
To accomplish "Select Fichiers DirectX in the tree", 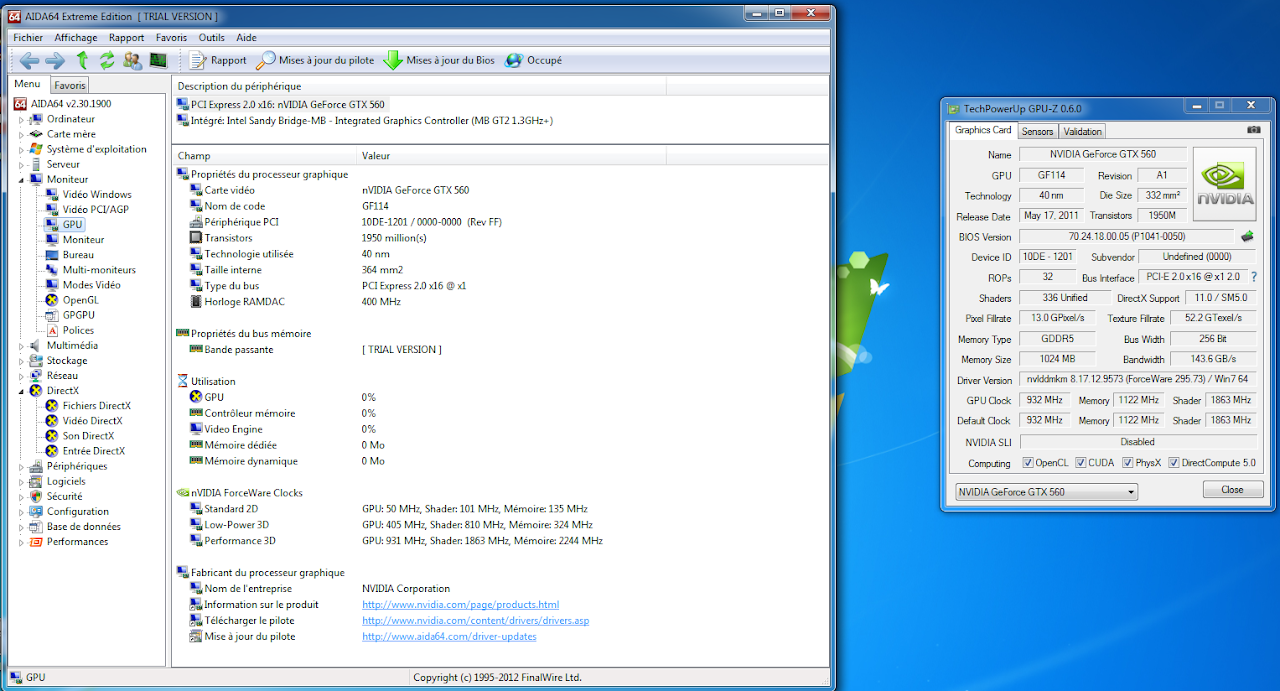I will click(88, 406).
